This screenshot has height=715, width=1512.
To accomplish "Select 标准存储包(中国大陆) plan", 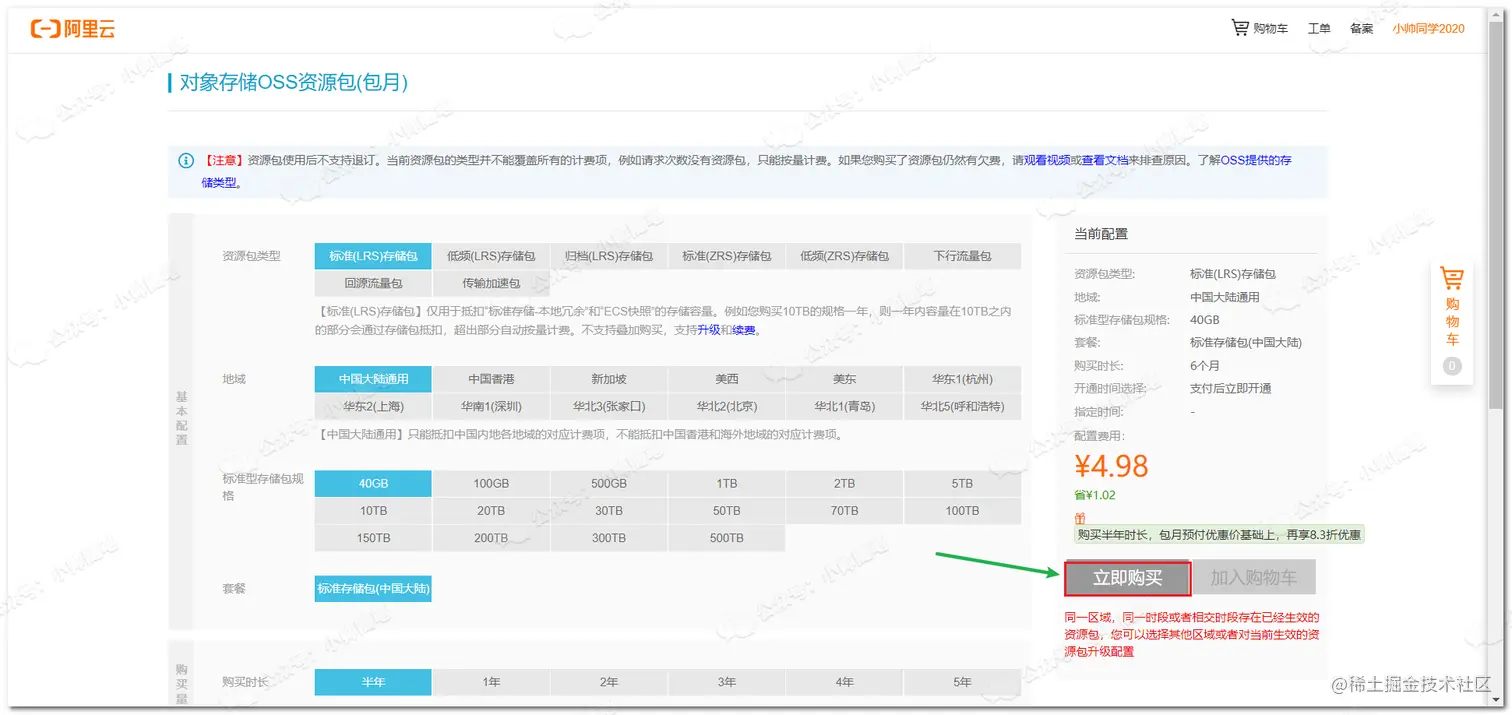I will click(373, 589).
